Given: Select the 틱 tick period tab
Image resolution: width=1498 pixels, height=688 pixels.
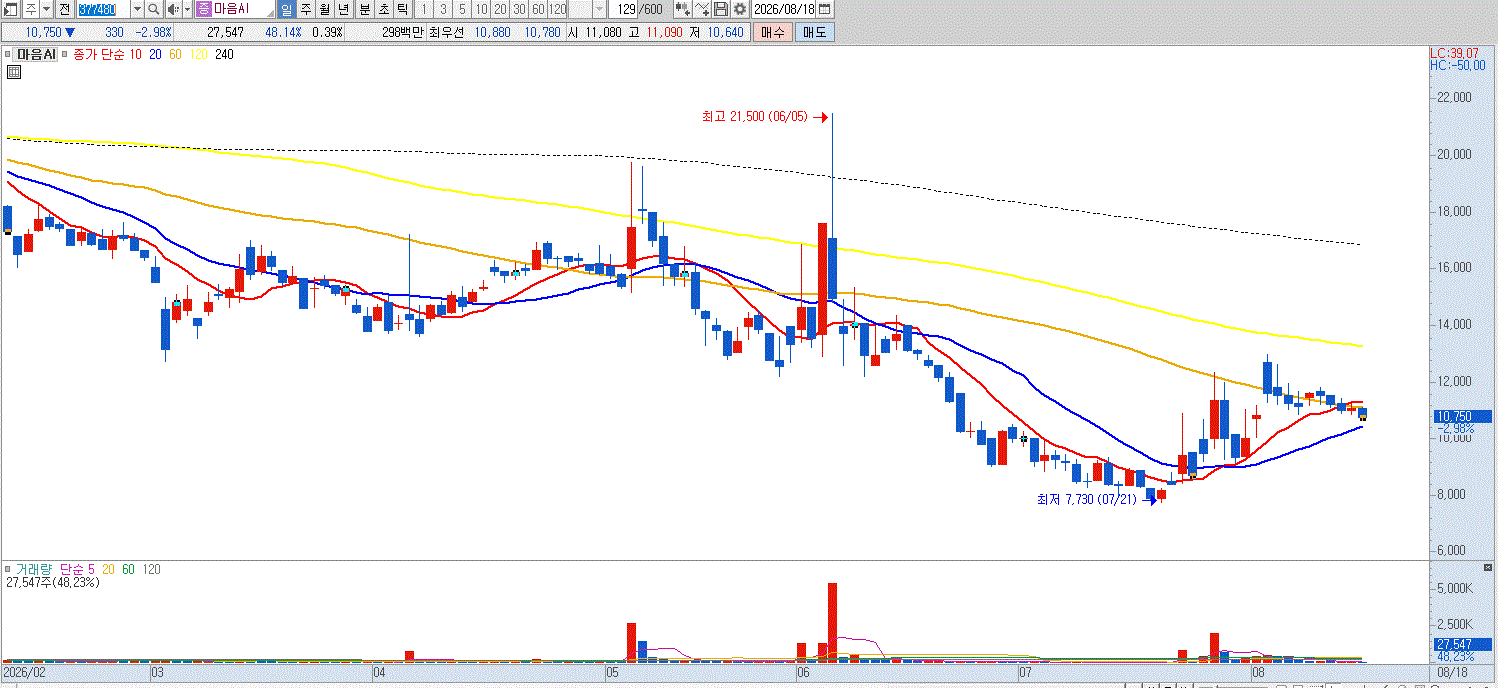Looking at the screenshot, I should (x=402, y=9).
